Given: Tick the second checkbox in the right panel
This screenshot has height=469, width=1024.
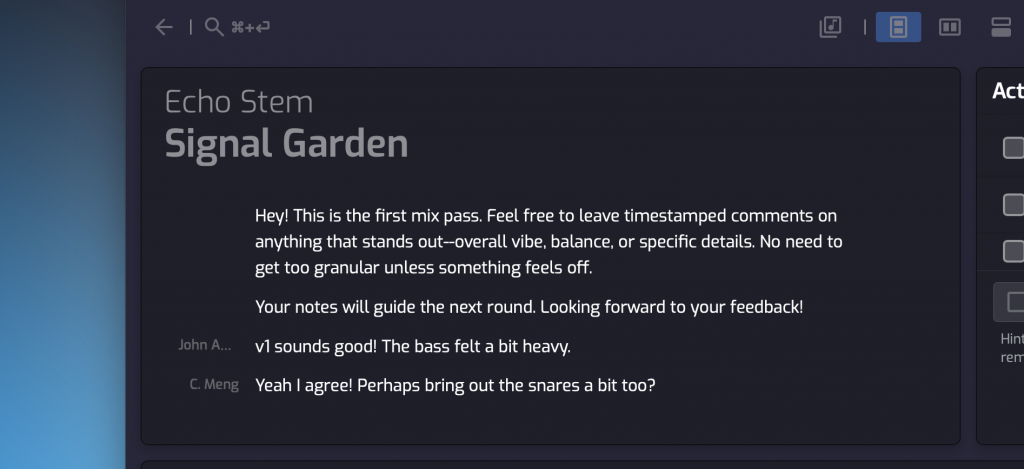Looking at the screenshot, I should tap(1013, 204).
